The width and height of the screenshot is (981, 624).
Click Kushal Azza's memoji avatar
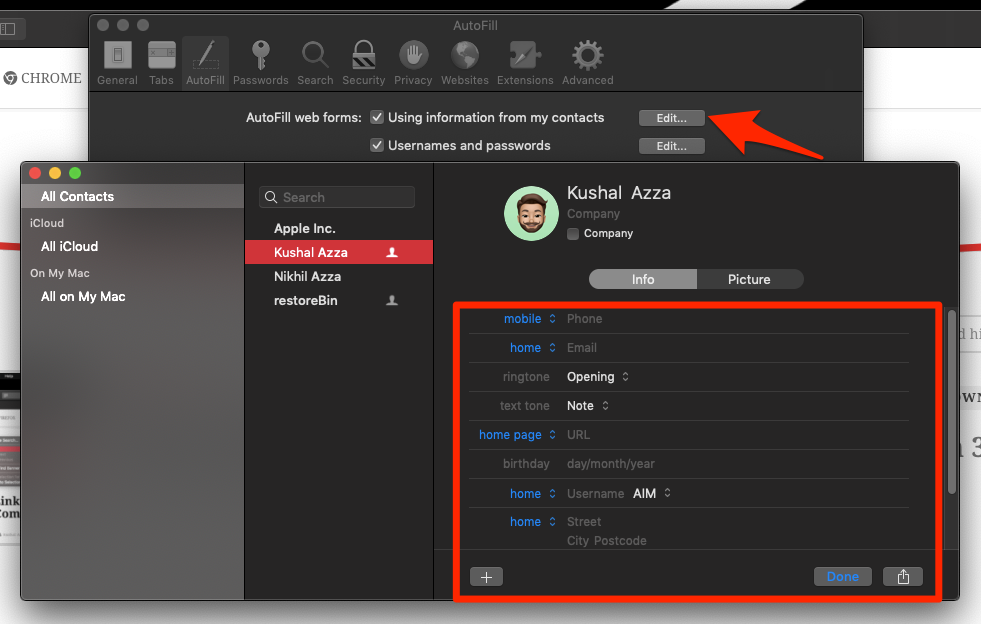tap(531, 213)
